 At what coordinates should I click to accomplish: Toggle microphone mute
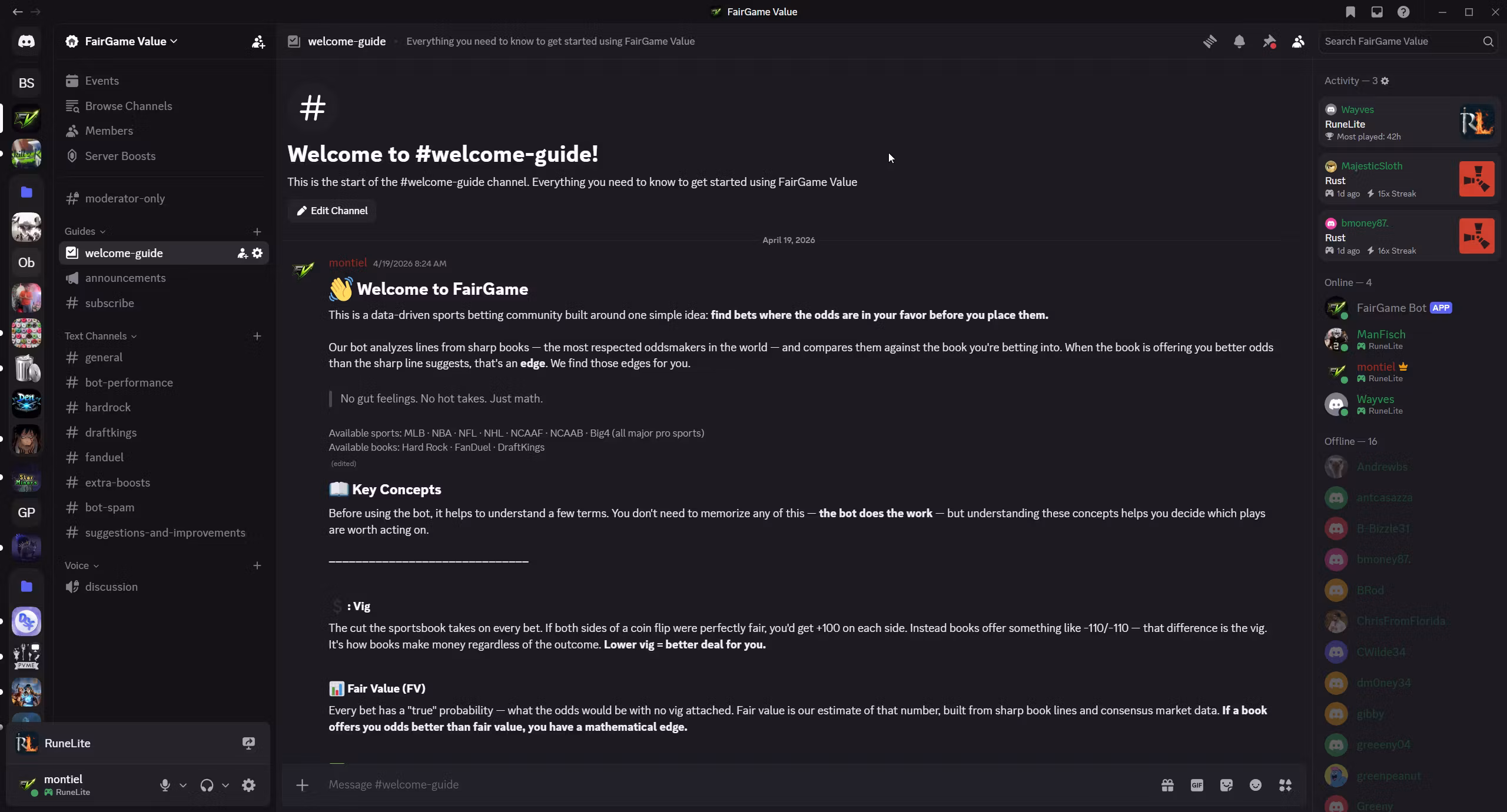165,785
